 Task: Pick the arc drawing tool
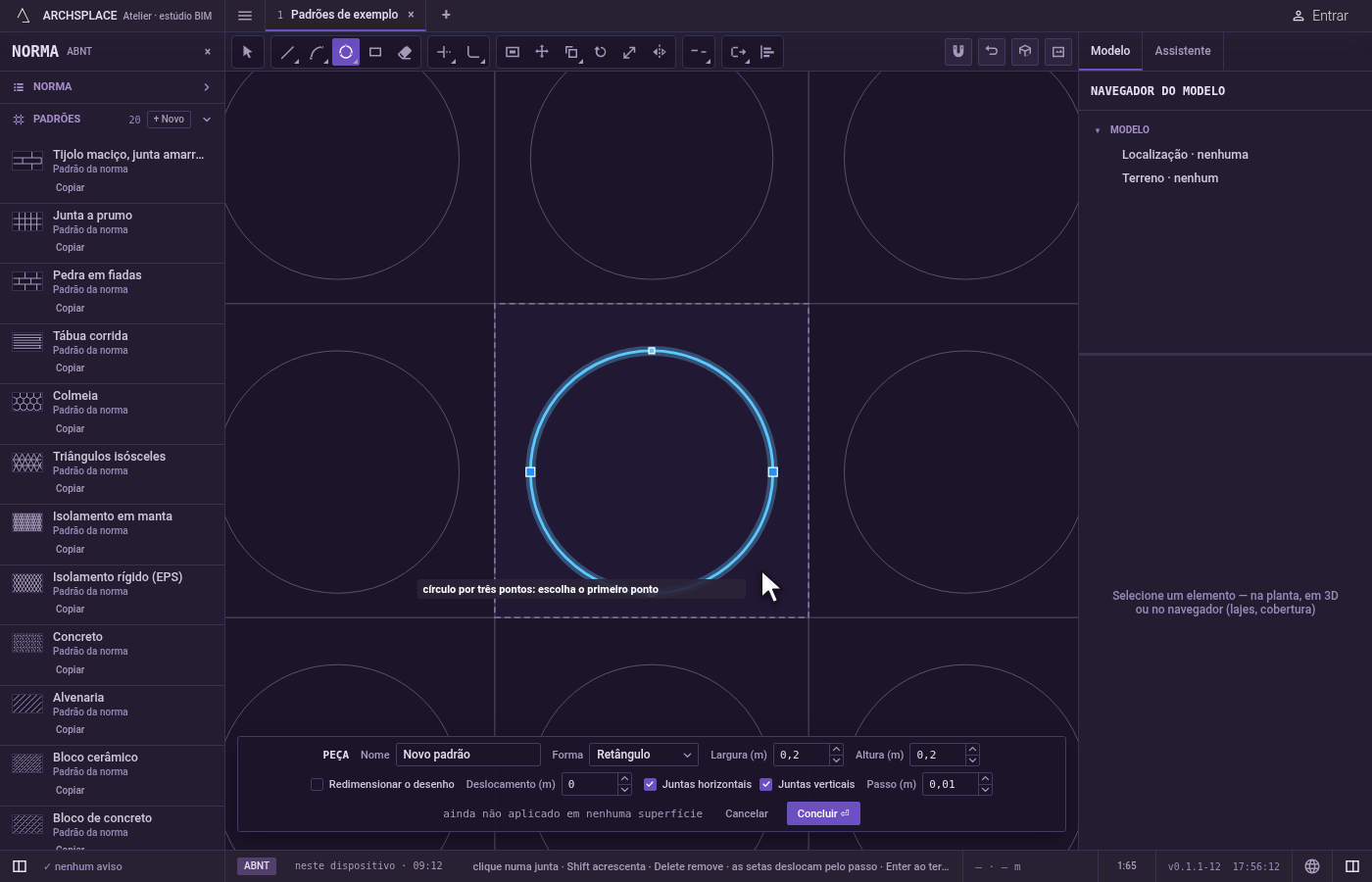pos(317,52)
